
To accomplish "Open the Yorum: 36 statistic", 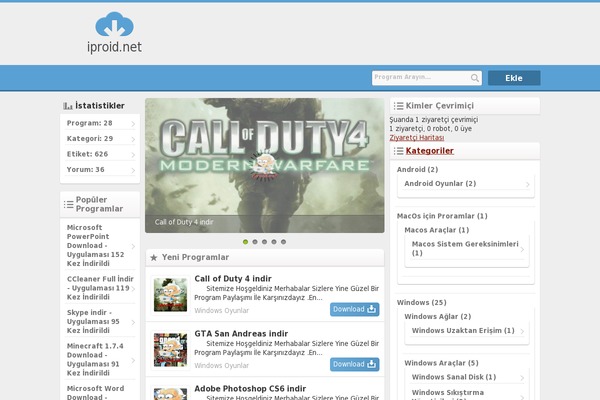I will [85, 170].
